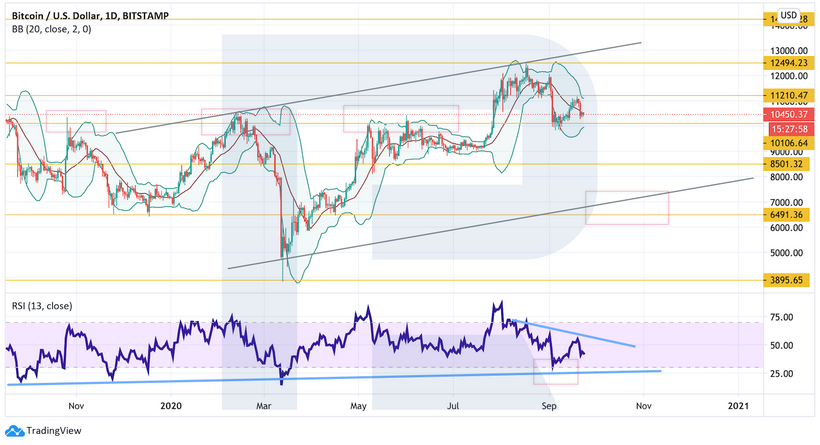Click the Mar label on time axis
This screenshot has height=445, width=820.
(264, 406)
